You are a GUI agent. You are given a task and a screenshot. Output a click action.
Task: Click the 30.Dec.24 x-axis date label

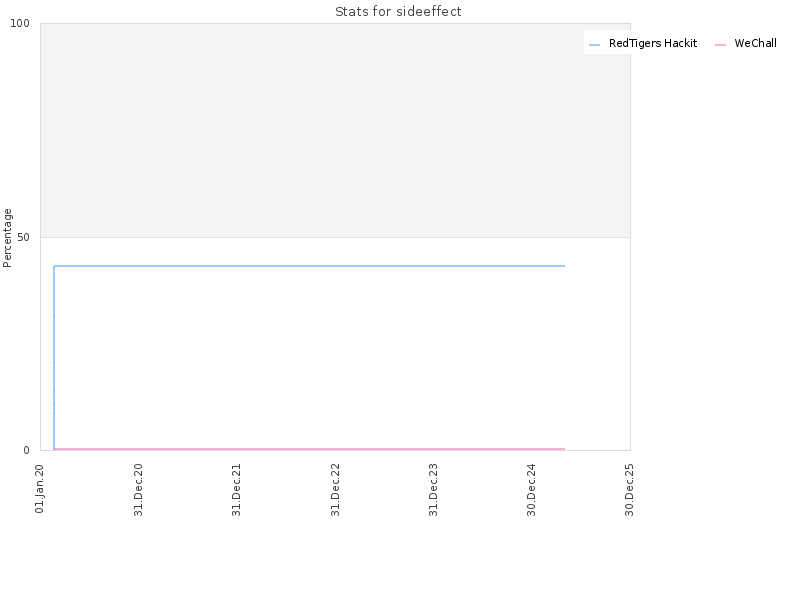coord(531,490)
